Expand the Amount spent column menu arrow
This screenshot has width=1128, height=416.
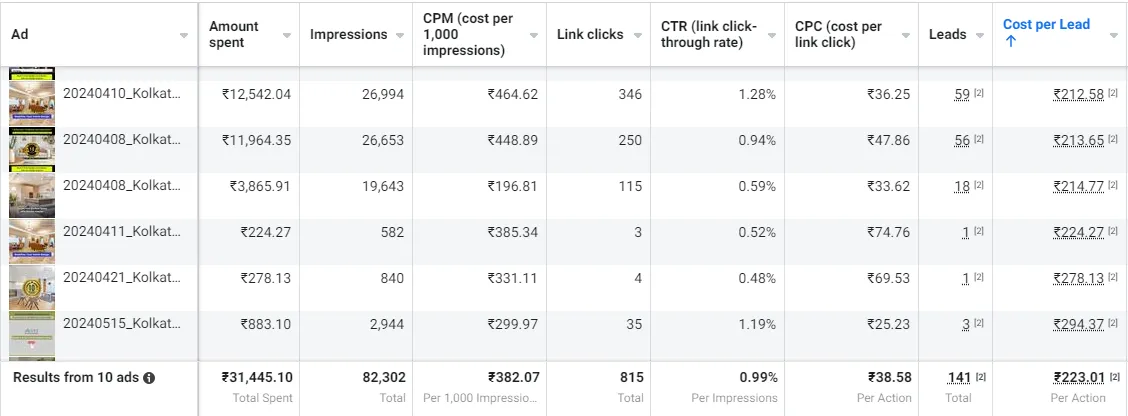287,35
